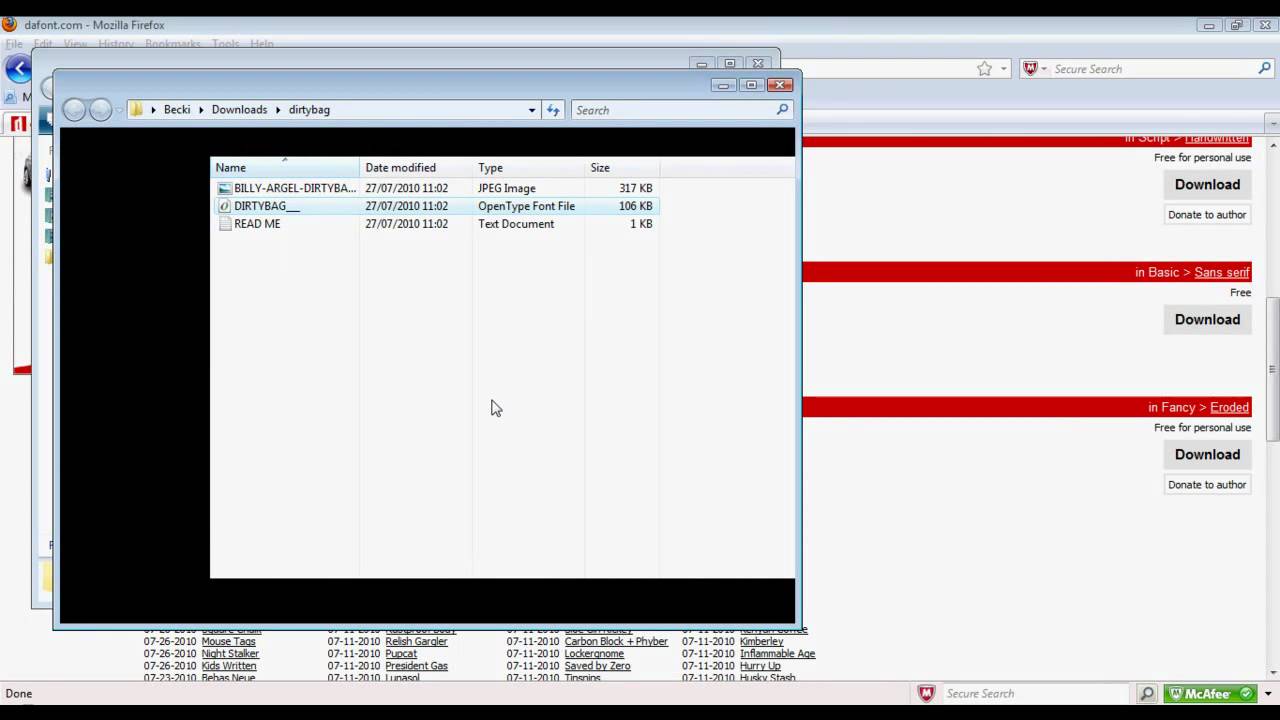Viewport: 1280px width, 720px height.
Task: Open the address bar history dropdown
Action: (x=532, y=110)
